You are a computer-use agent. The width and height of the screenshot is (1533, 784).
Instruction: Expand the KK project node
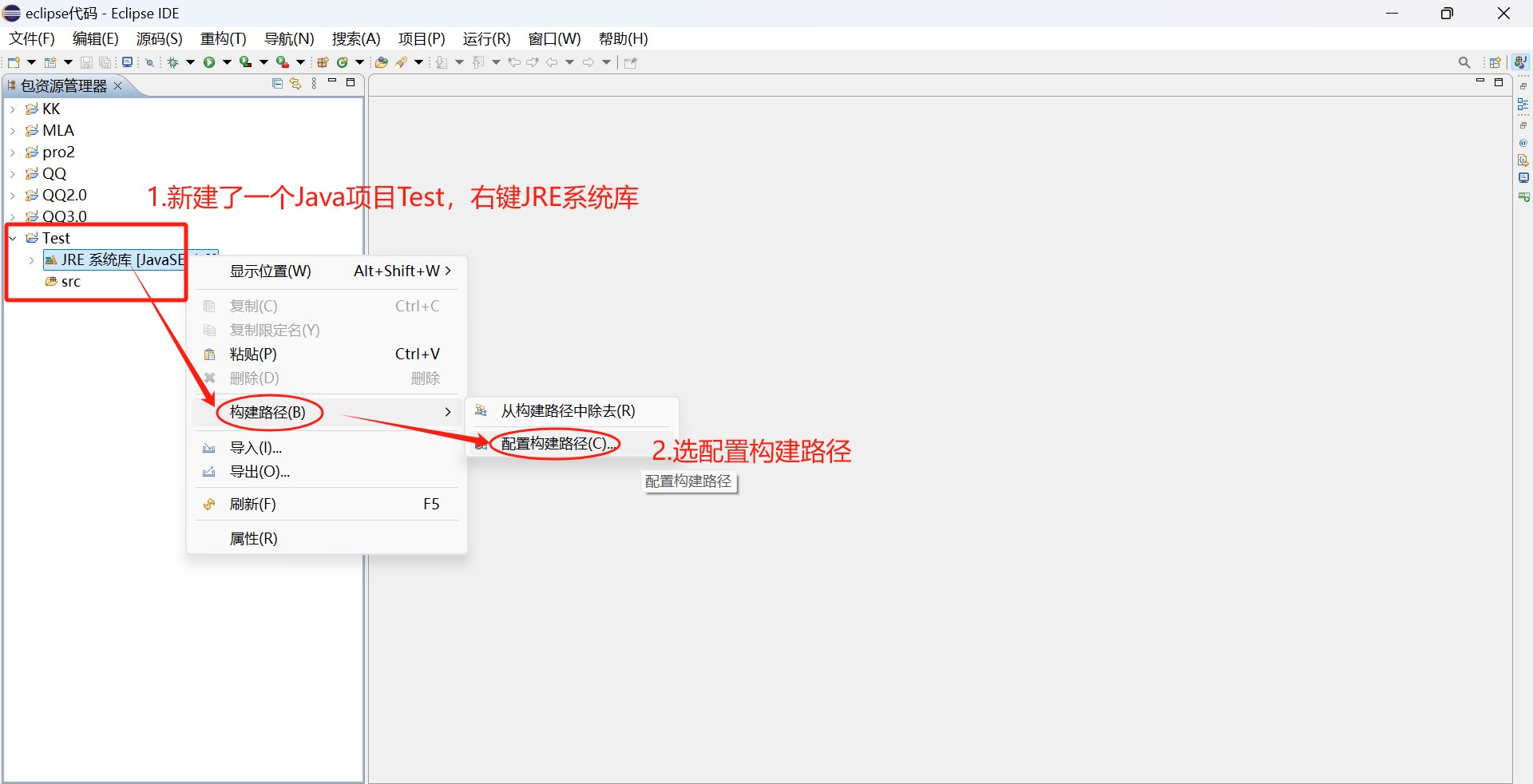click(x=13, y=109)
